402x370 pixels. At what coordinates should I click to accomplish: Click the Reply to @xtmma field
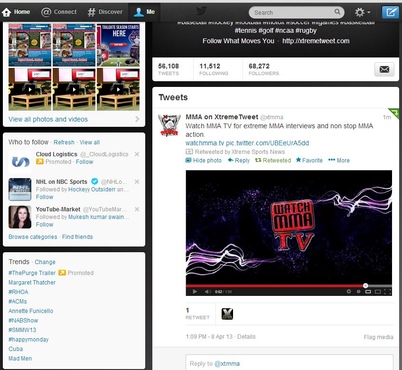pyautogui.click(x=289, y=363)
